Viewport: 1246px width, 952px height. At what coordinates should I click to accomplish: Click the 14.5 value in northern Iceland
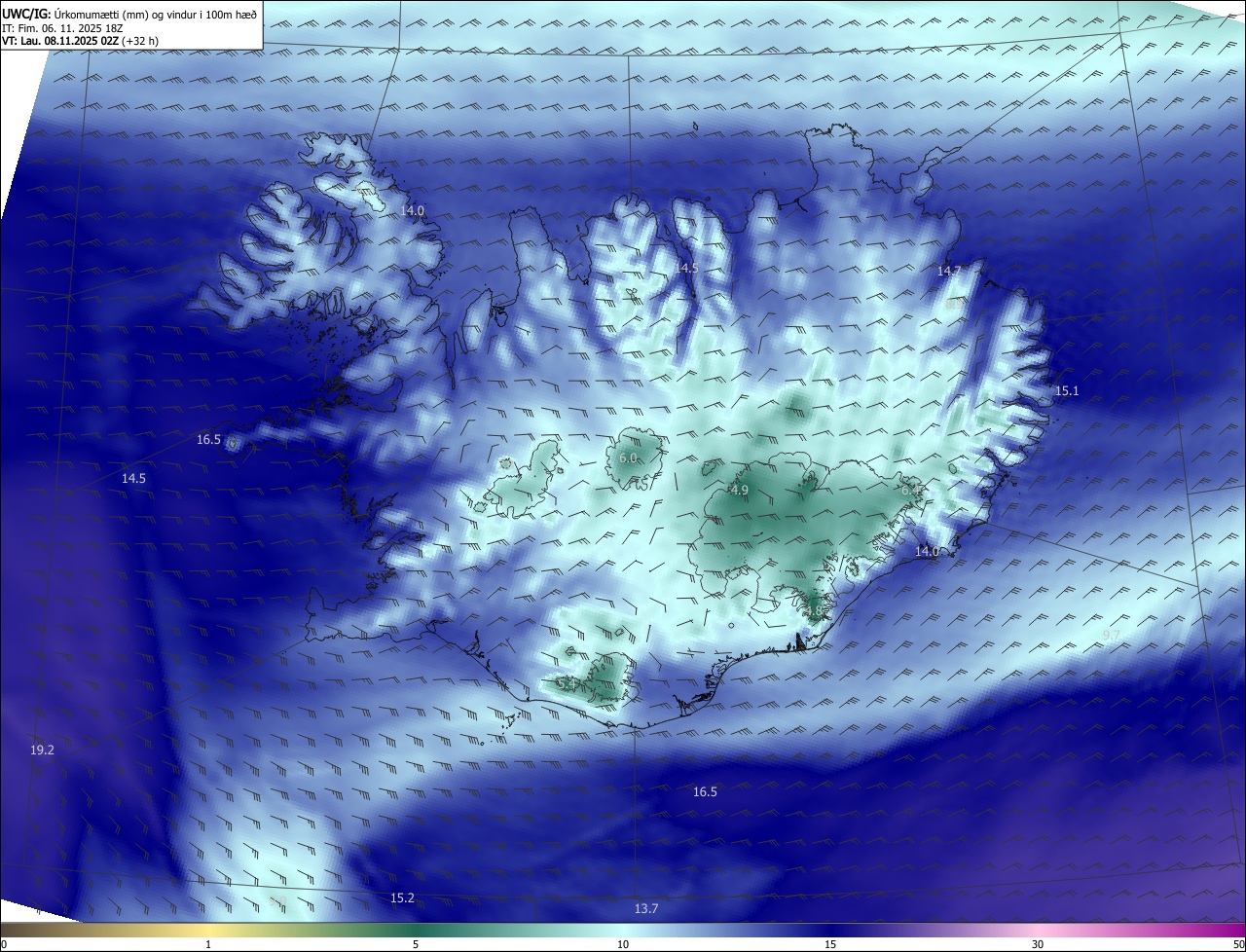click(687, 267)
